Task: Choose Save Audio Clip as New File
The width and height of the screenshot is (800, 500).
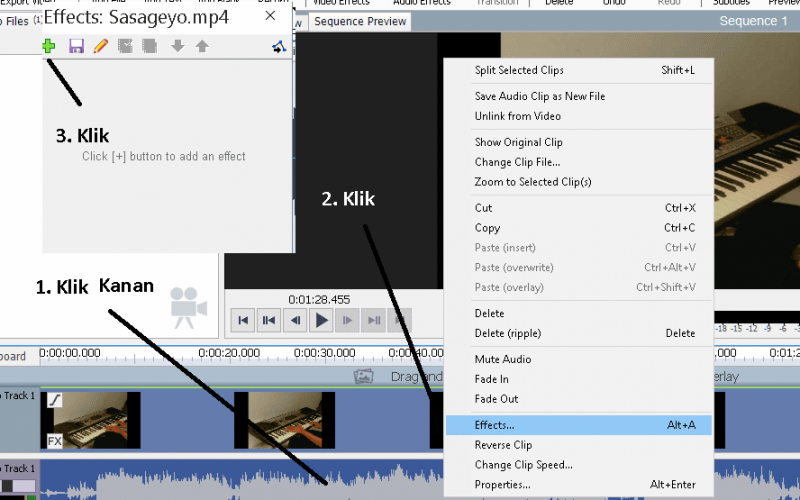Action: [579, 96]
